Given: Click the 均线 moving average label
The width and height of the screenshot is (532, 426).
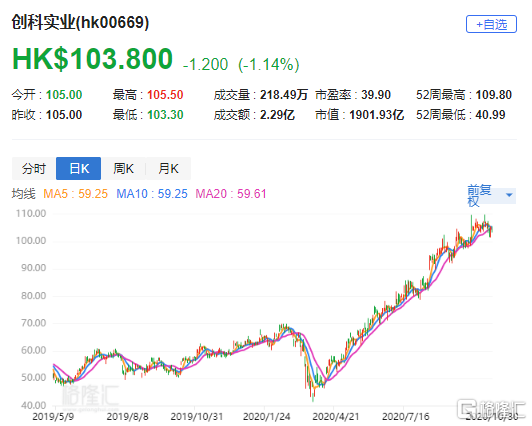Looking at the screenshot, I should point(24,194).
